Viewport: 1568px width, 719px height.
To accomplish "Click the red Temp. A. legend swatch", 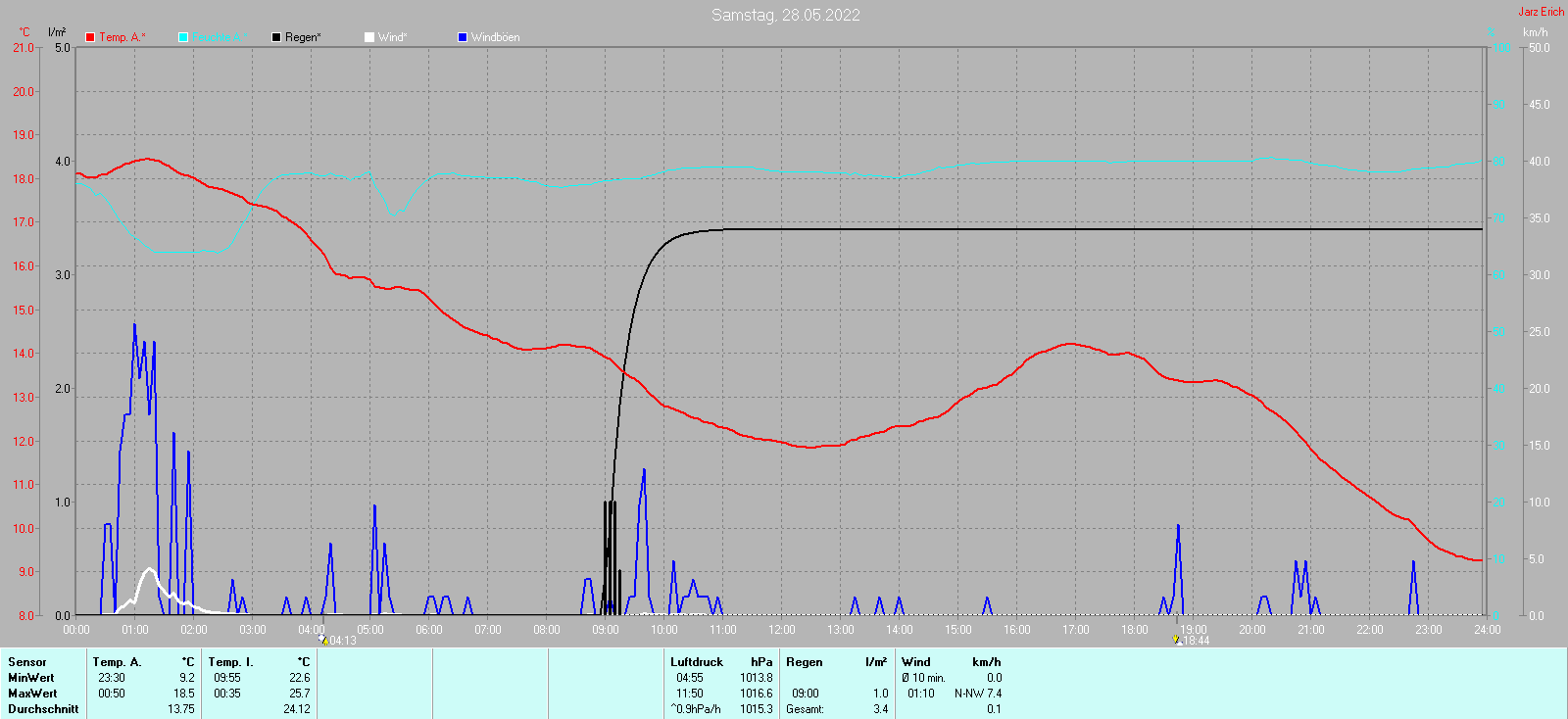I will coord(90,37).
